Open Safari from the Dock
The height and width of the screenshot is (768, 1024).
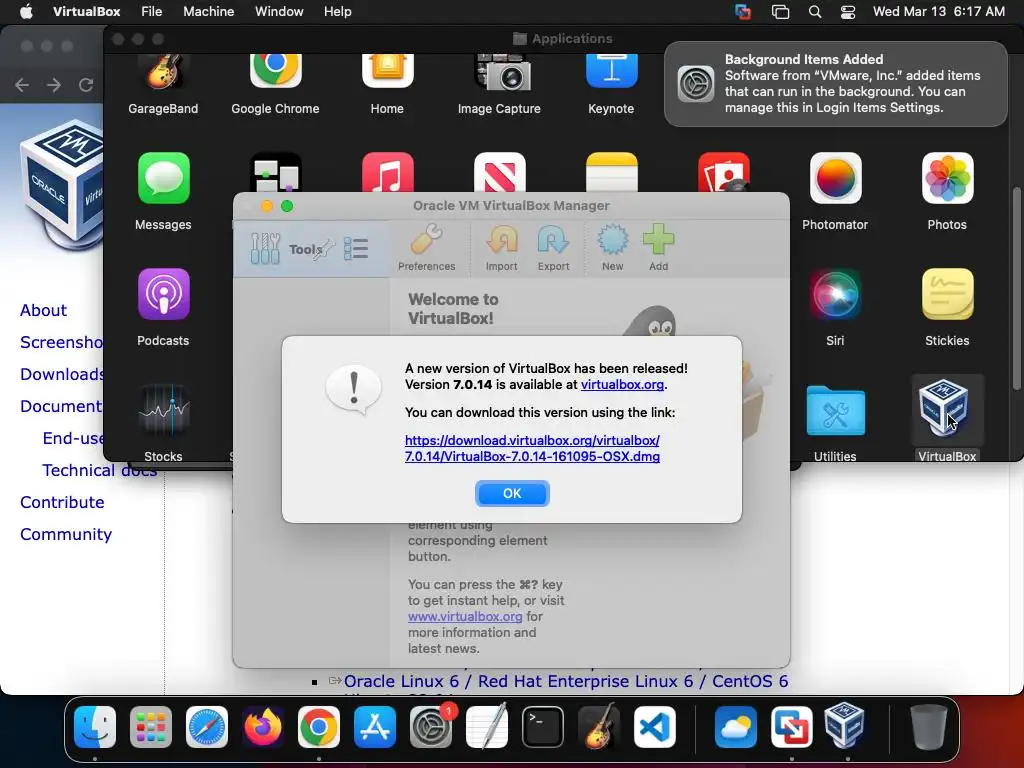[207, 727]
